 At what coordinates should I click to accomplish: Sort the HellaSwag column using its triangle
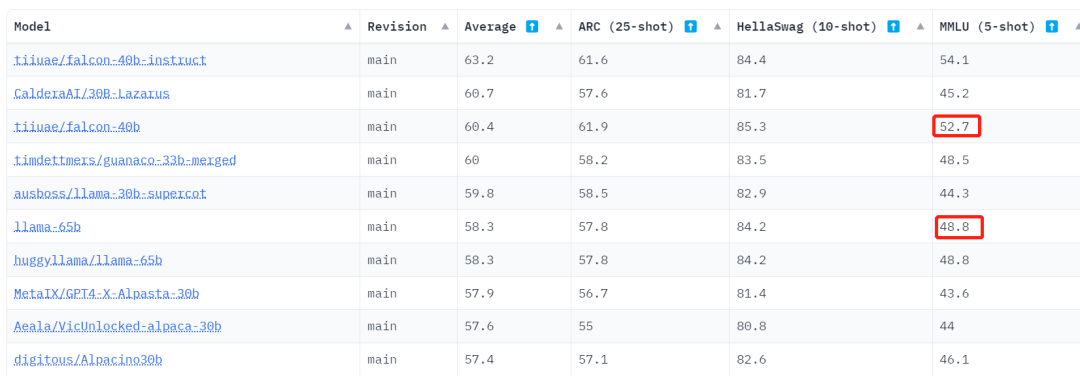click(920, 26)
